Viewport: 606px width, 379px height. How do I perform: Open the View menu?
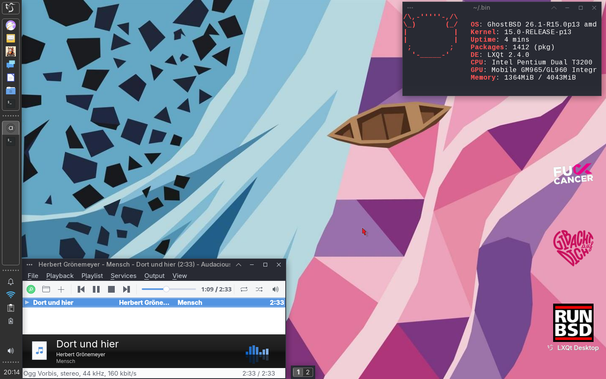[x=179, y=276]
